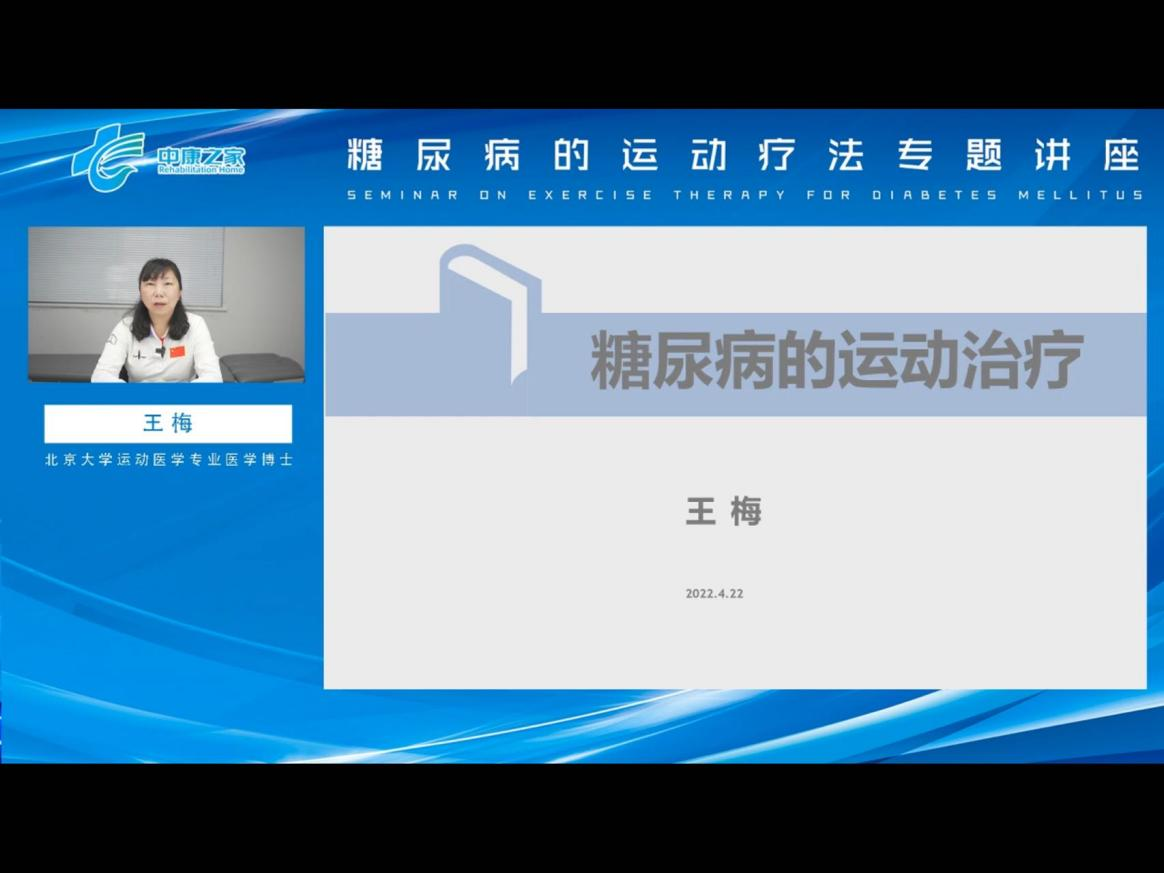Click the speaker's face in the video
This screenshot has height=873, width=1164.
coord(158,283)
